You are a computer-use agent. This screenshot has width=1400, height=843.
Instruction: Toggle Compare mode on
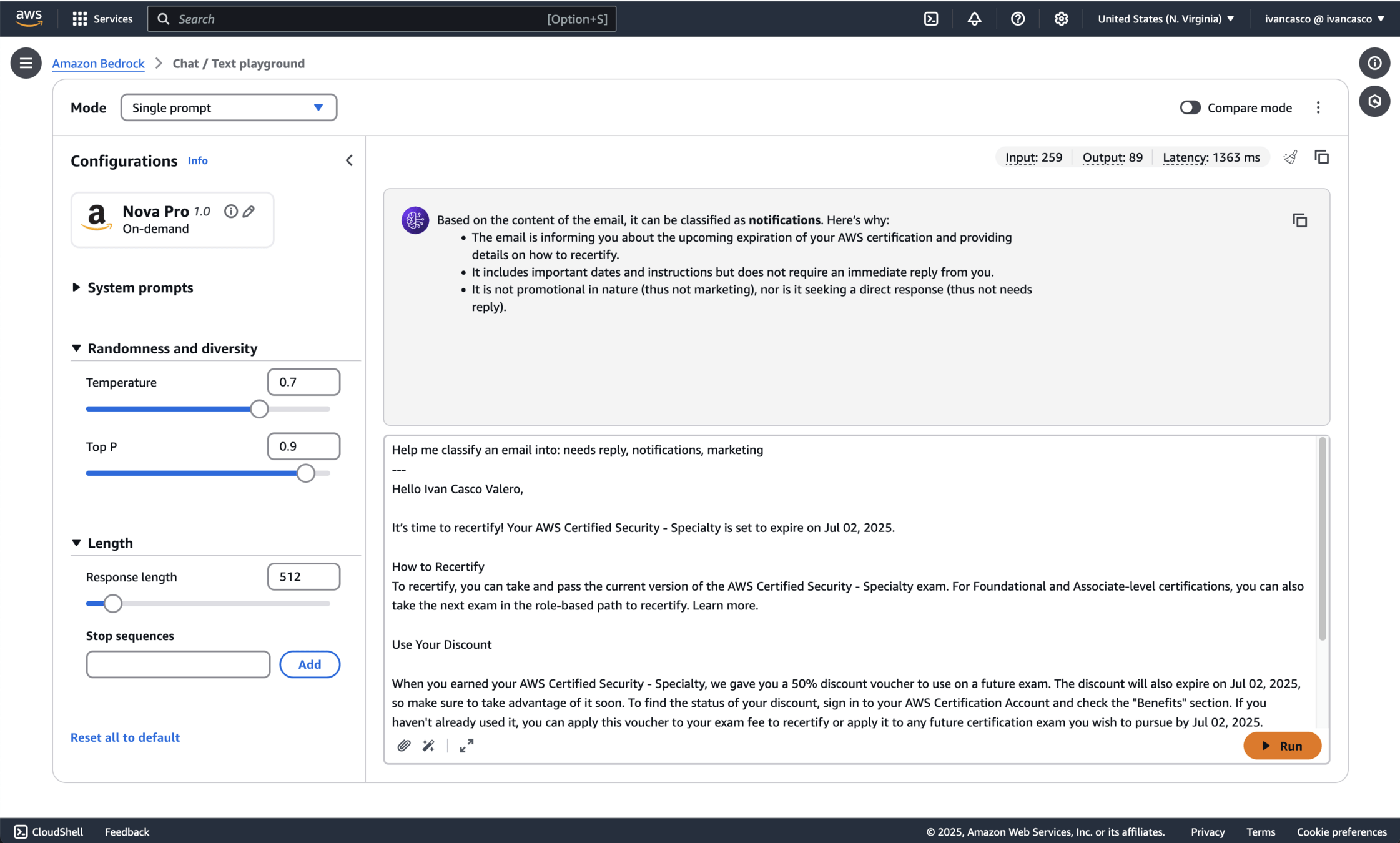pyautogui.click(x=1190, y=107)
